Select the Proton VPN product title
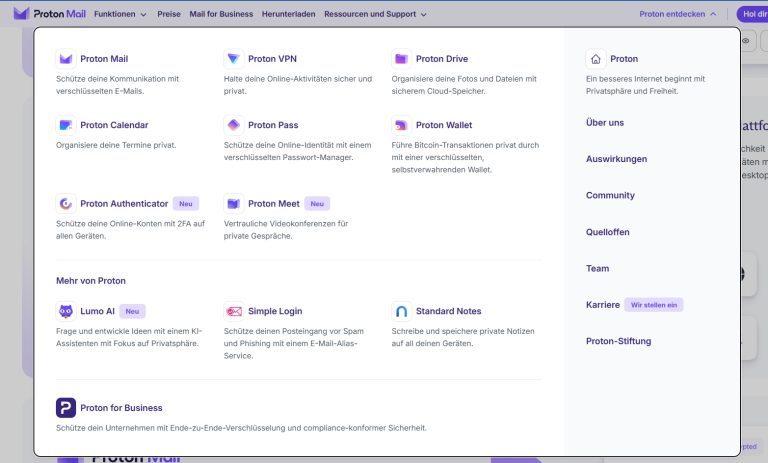The height and width of the screenshot is (463, 768). click(272, 59)
